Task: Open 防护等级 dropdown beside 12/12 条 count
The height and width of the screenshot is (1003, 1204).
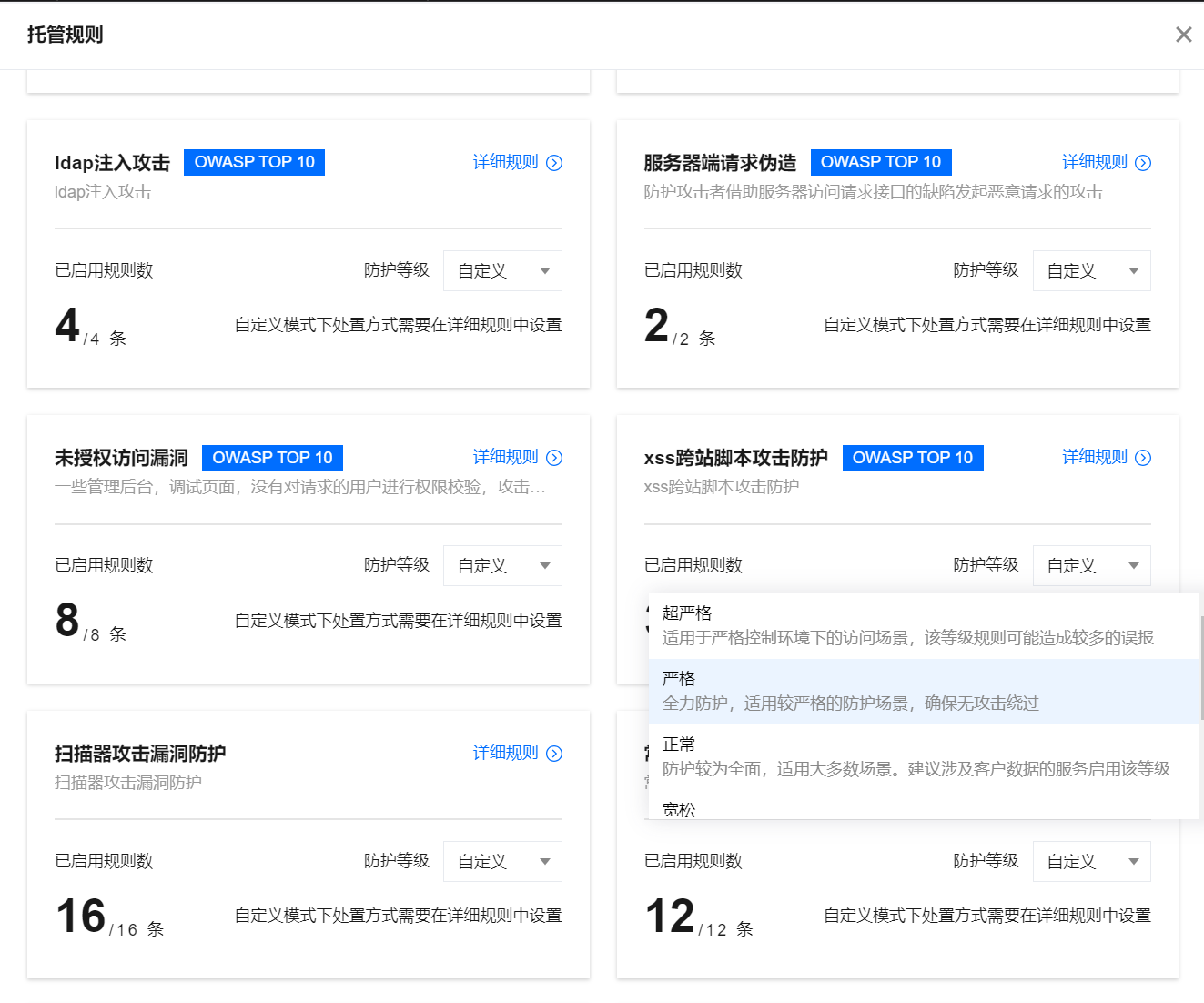Action: (x=1092, y=861)
